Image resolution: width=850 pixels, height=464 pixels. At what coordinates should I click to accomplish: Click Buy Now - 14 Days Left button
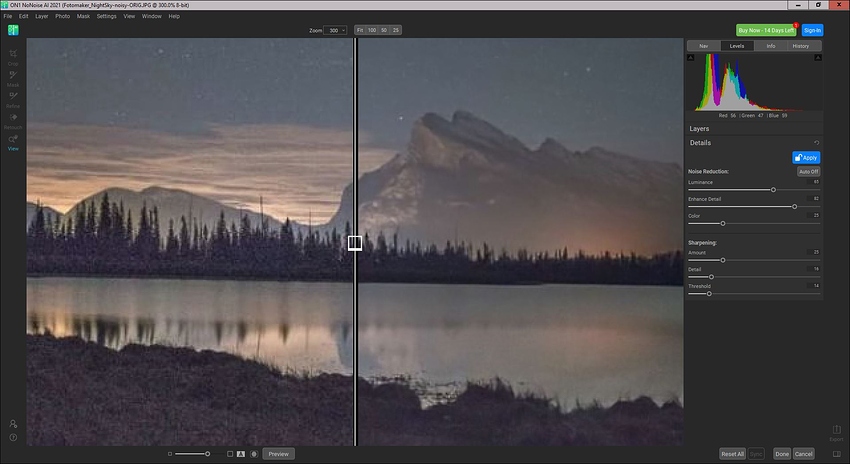(766, 30)
